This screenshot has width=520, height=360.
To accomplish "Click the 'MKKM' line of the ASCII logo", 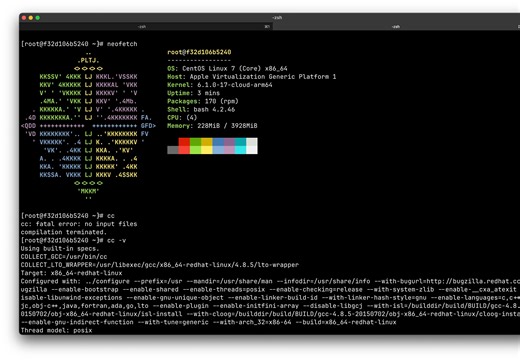I will [88, 191].
